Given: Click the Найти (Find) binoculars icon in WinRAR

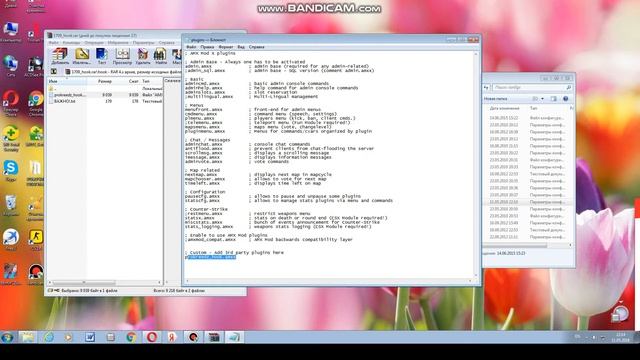Looking at the screenshot, I should pyautogui.click(x=160, y=56).
